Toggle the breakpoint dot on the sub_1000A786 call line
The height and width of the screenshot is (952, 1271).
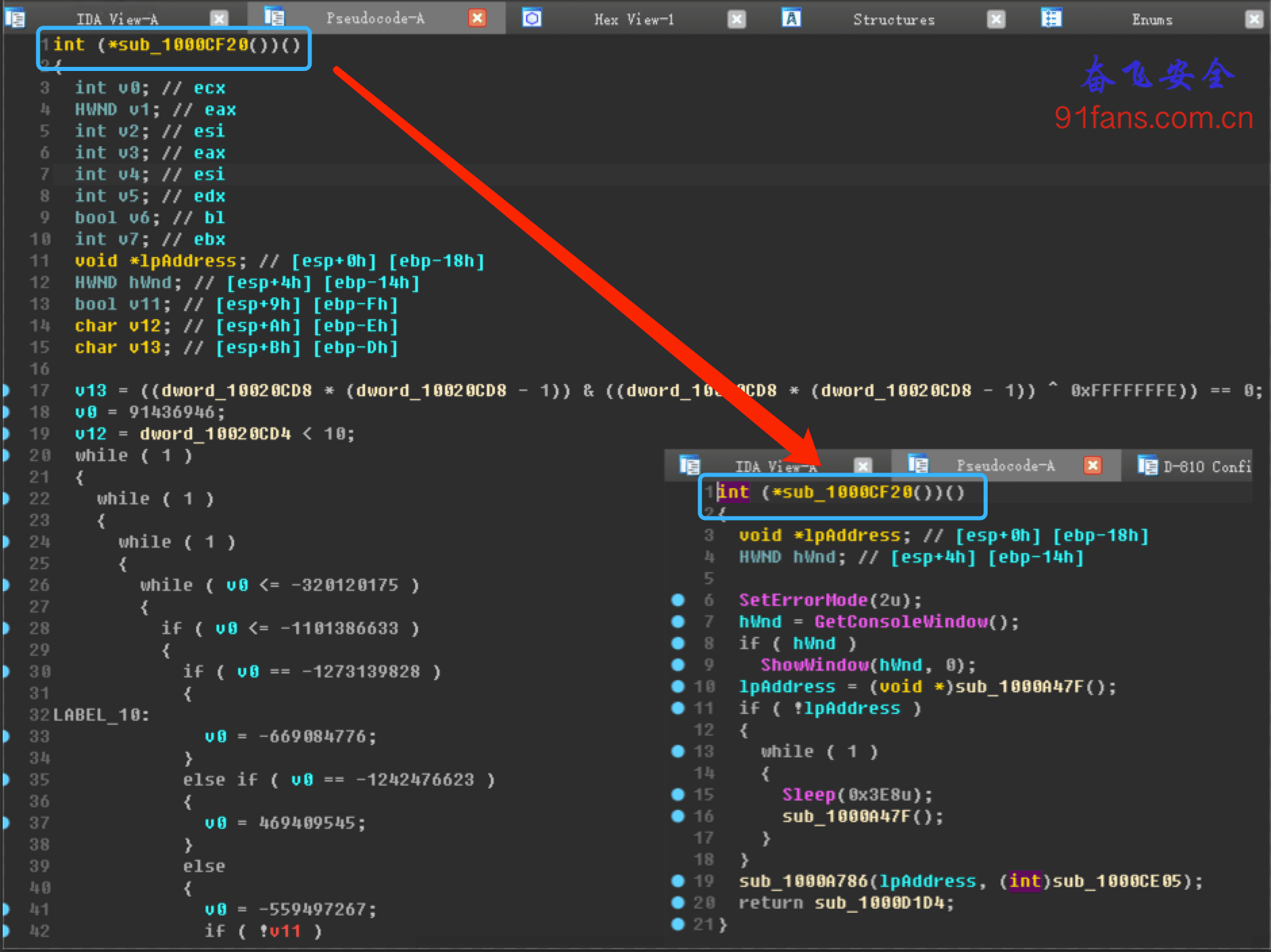(678, 881)
